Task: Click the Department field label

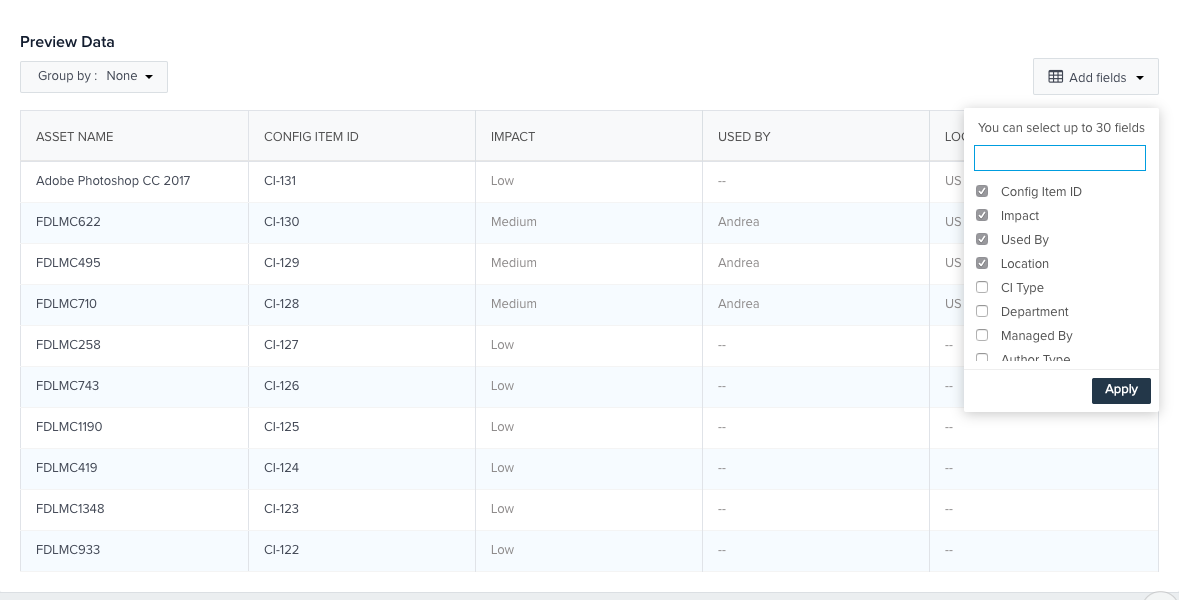Action: [1035, 312]
